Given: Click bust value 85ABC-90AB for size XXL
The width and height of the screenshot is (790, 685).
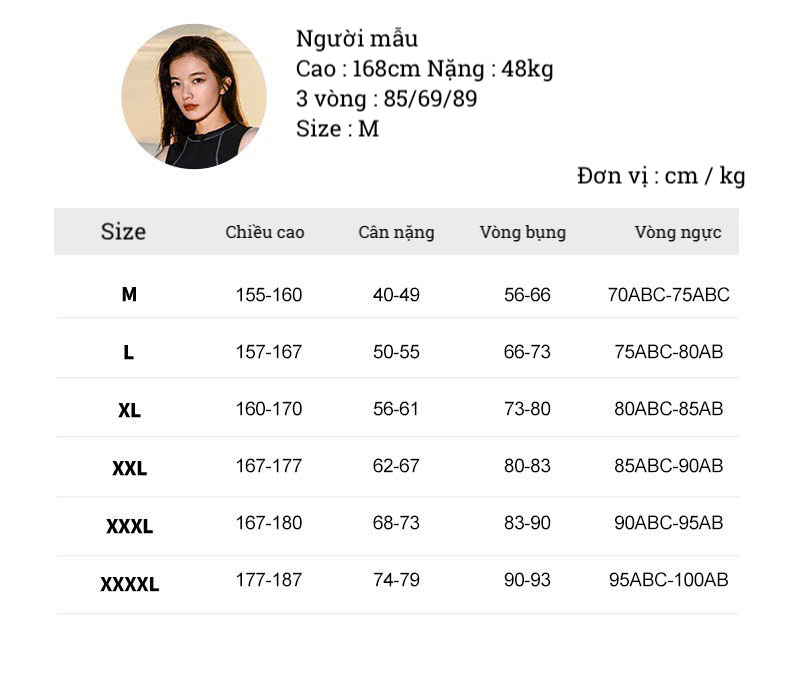Looking at the screenshot, I should (668, 466).
